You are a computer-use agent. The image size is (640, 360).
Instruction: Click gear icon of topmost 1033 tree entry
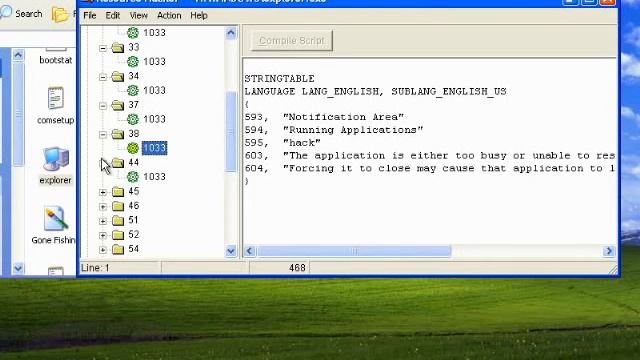(133, 33)
